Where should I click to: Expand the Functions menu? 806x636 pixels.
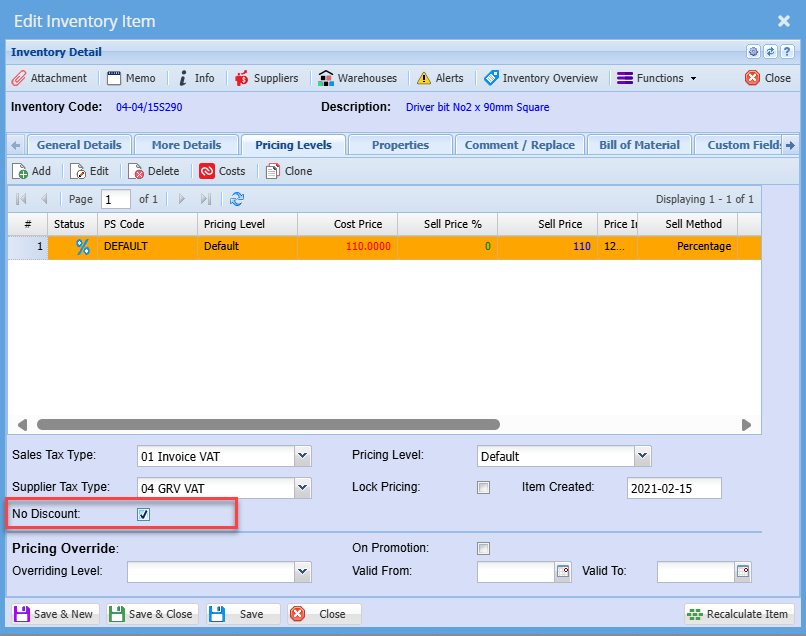(x=657, y=78)
